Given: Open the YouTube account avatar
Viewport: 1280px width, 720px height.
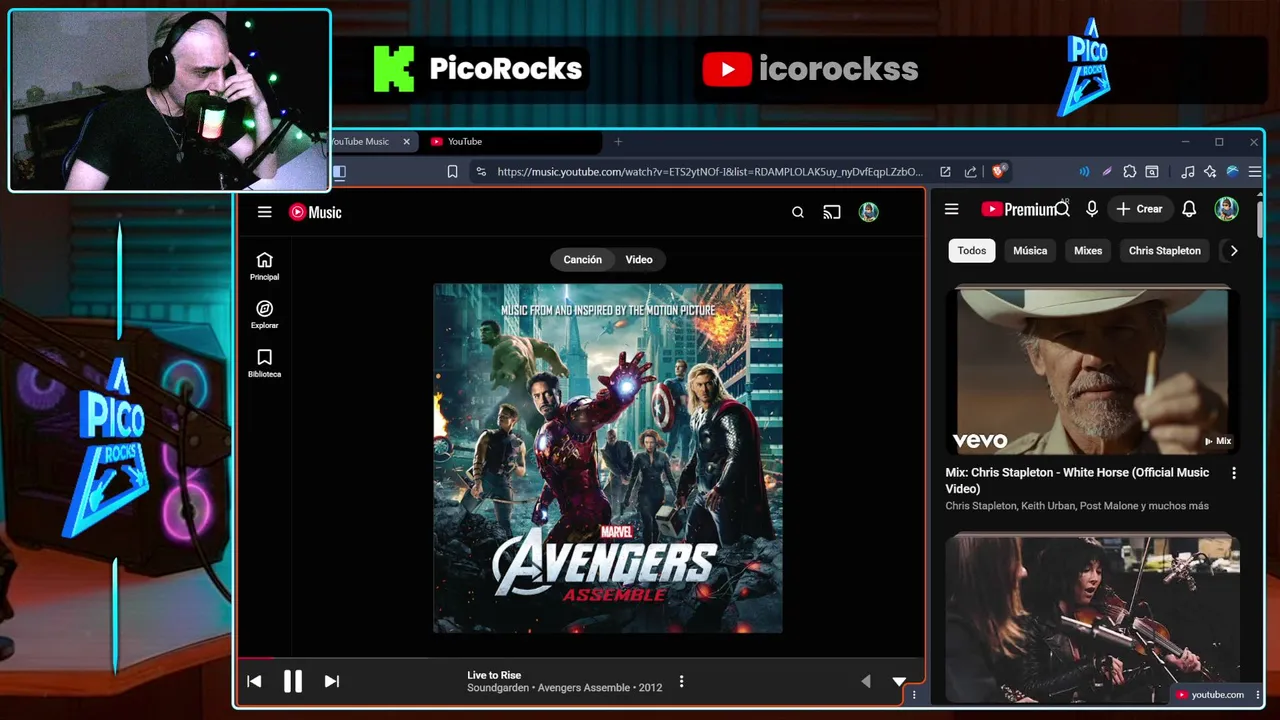Looking at the screenshot, I should click(1226, 209).
